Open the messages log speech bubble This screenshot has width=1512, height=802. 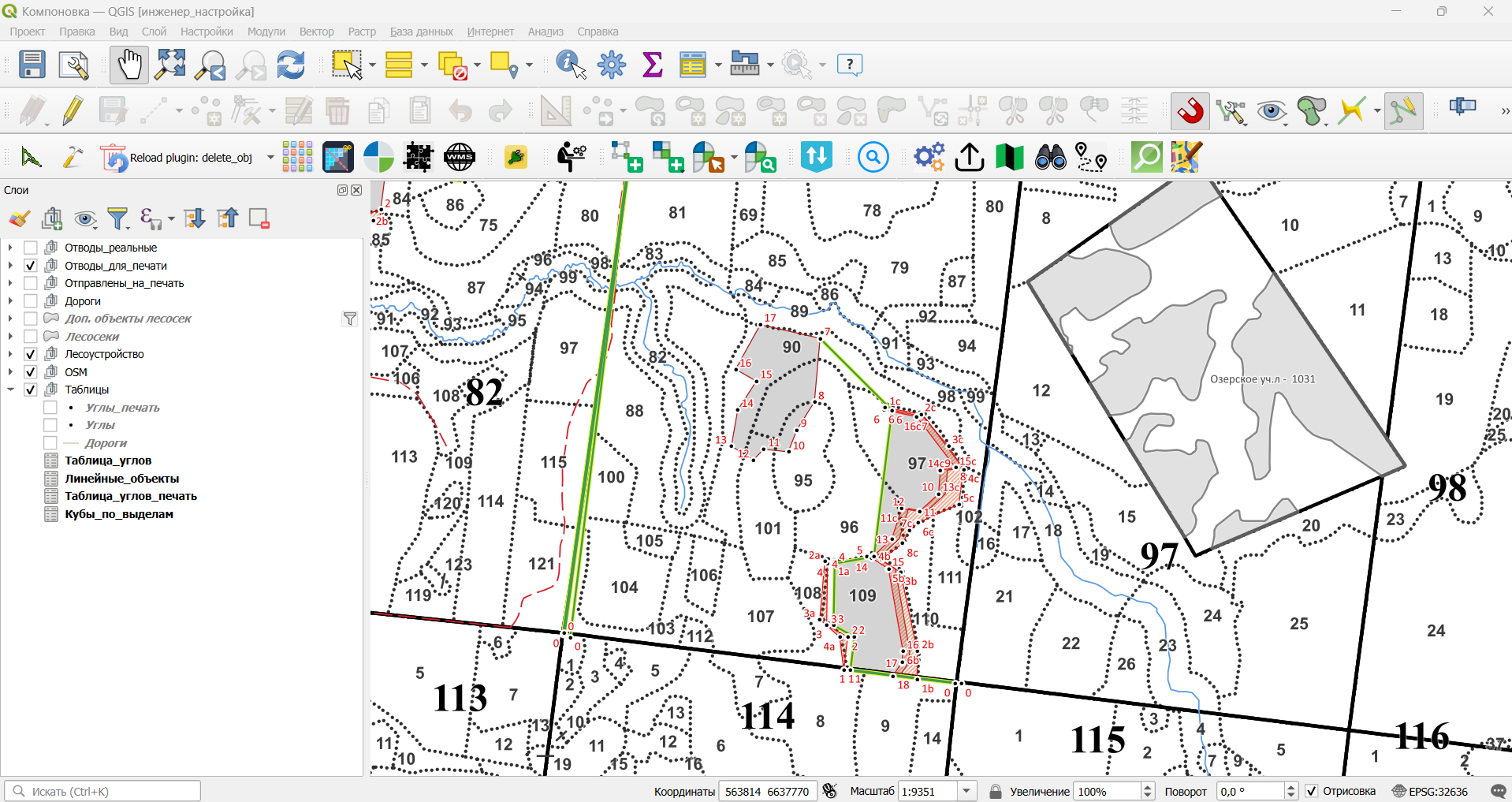[1499, 791]
